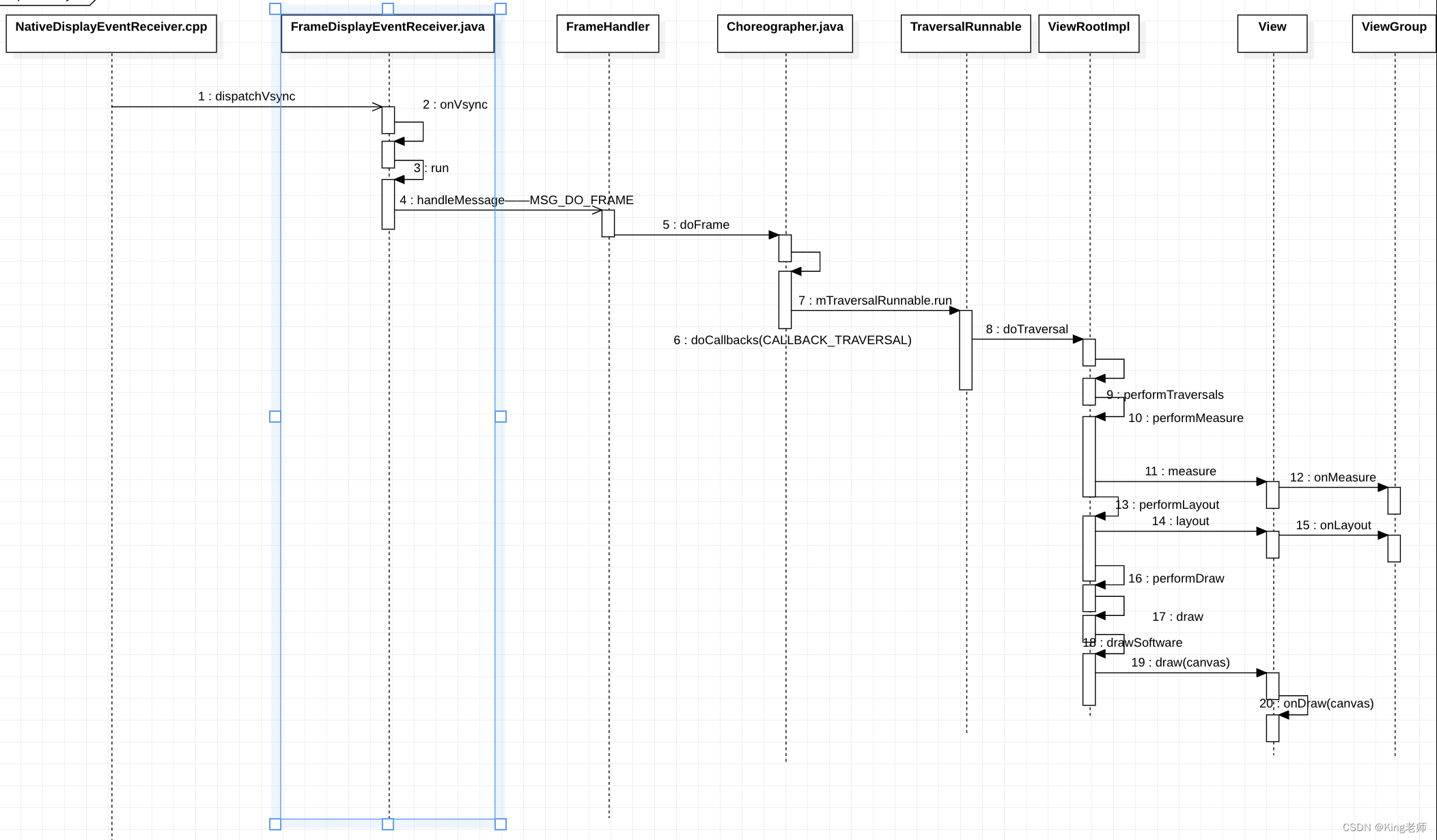Select the FrameDisplayEventReceiver.java lifeline header
This screenshot has height=840, width=1437.
tap(387, 33)
